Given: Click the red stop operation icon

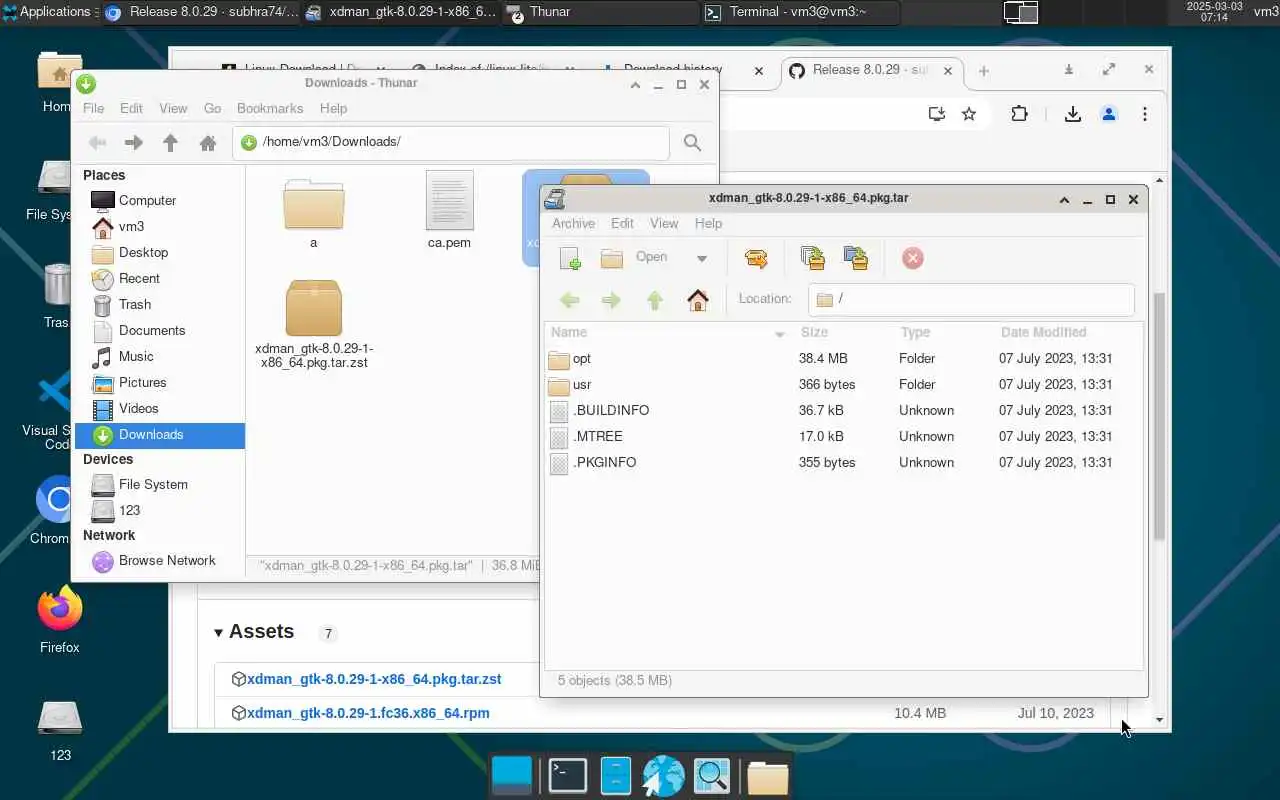Looking at the screenshot, I should pos(912,258).
